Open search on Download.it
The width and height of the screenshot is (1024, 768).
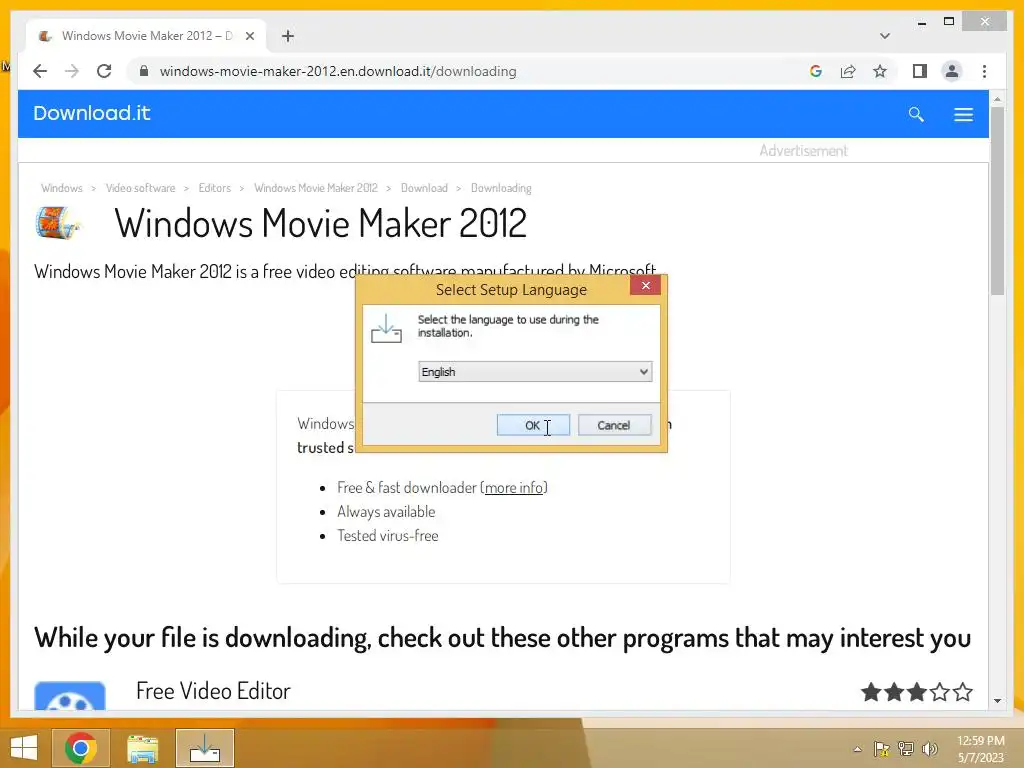click(x=916, y=114)
